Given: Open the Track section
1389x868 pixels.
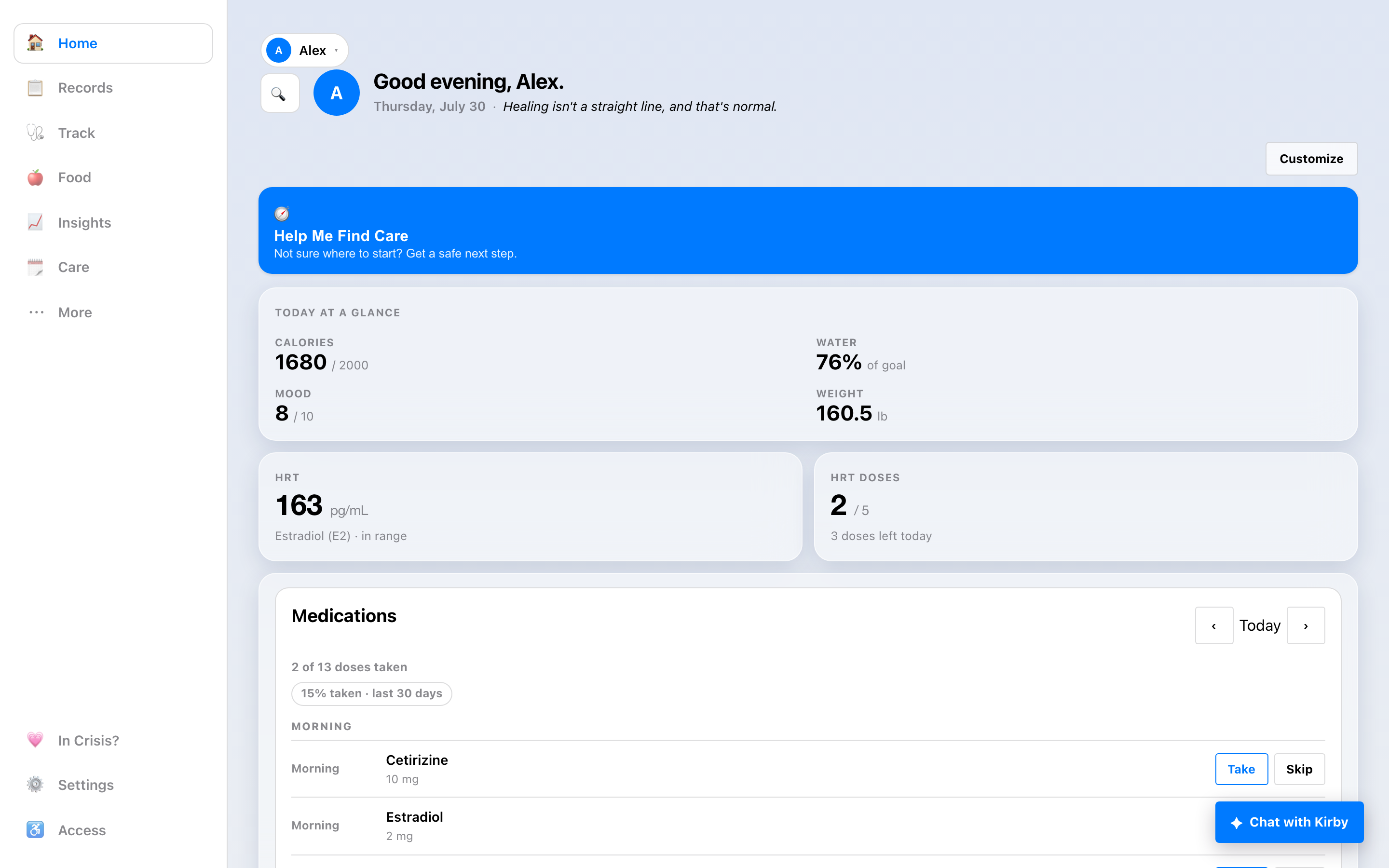Looking at the screenshot, I should coord(113,133).
